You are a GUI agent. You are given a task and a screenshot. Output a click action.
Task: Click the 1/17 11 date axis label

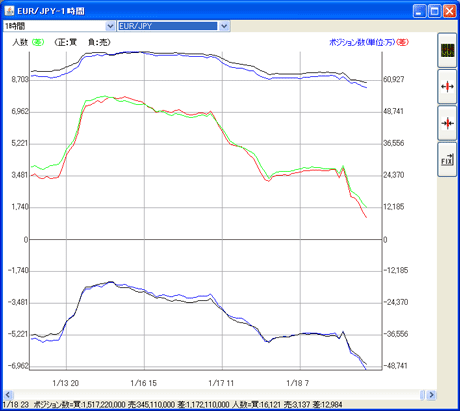point(221,383)
